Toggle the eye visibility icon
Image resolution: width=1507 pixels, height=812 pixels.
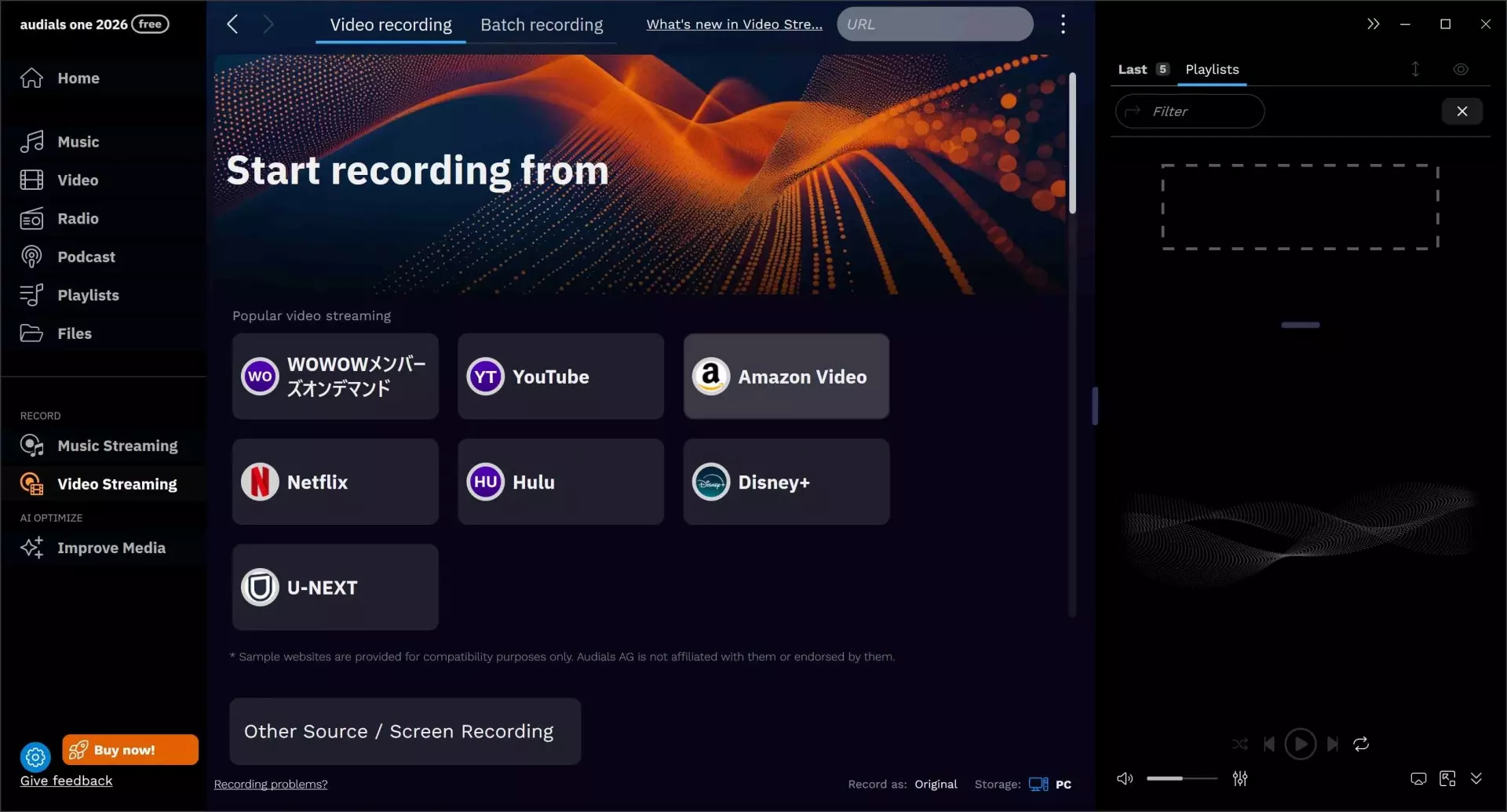(x=1461, y=69)
